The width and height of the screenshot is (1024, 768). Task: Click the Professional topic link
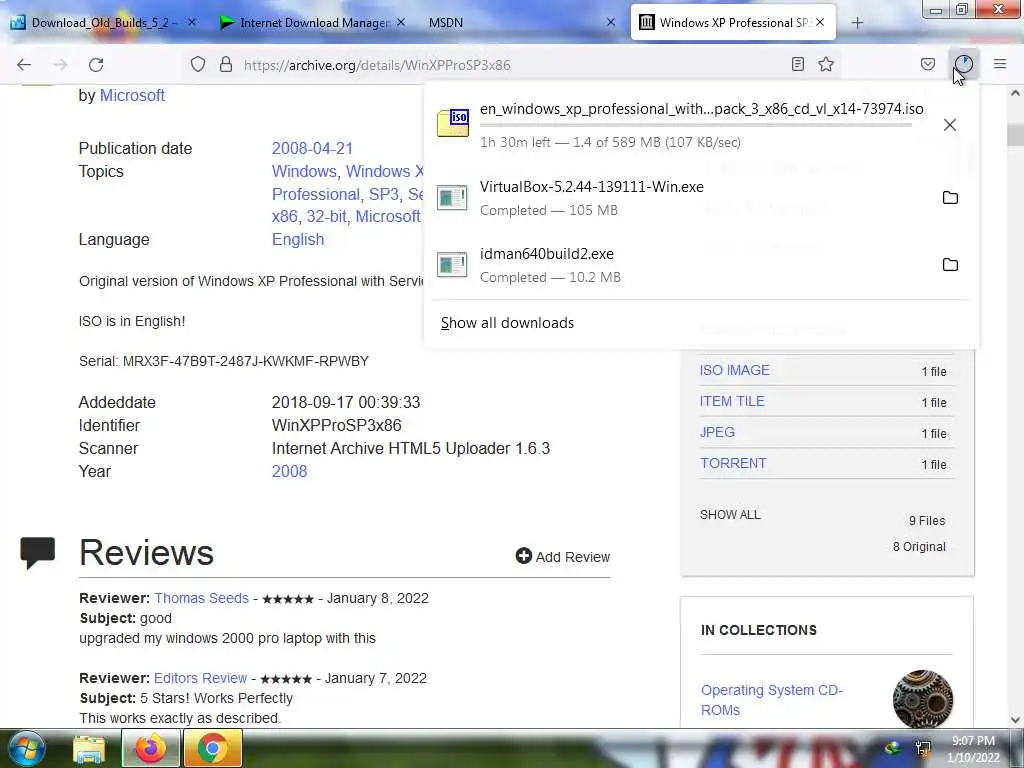click(315, 195)
